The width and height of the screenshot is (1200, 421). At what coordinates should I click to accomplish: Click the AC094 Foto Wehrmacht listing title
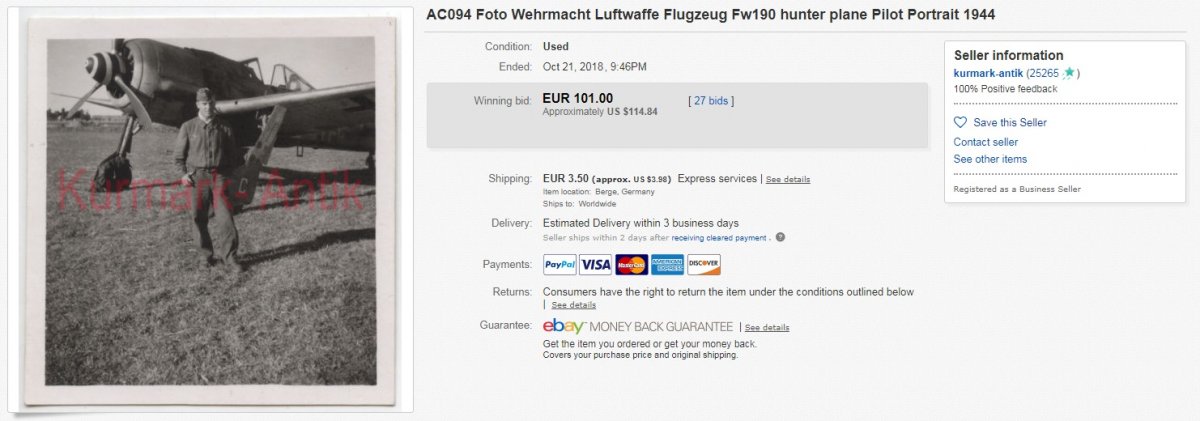tap(710, 15)
